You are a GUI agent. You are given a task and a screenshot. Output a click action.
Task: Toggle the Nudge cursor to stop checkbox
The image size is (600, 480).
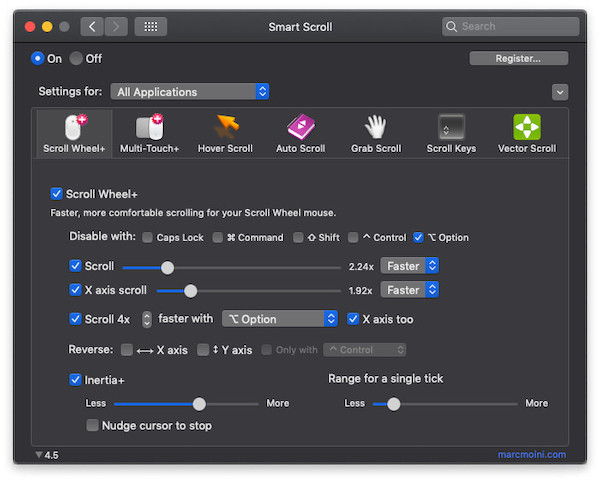[93, 426]
